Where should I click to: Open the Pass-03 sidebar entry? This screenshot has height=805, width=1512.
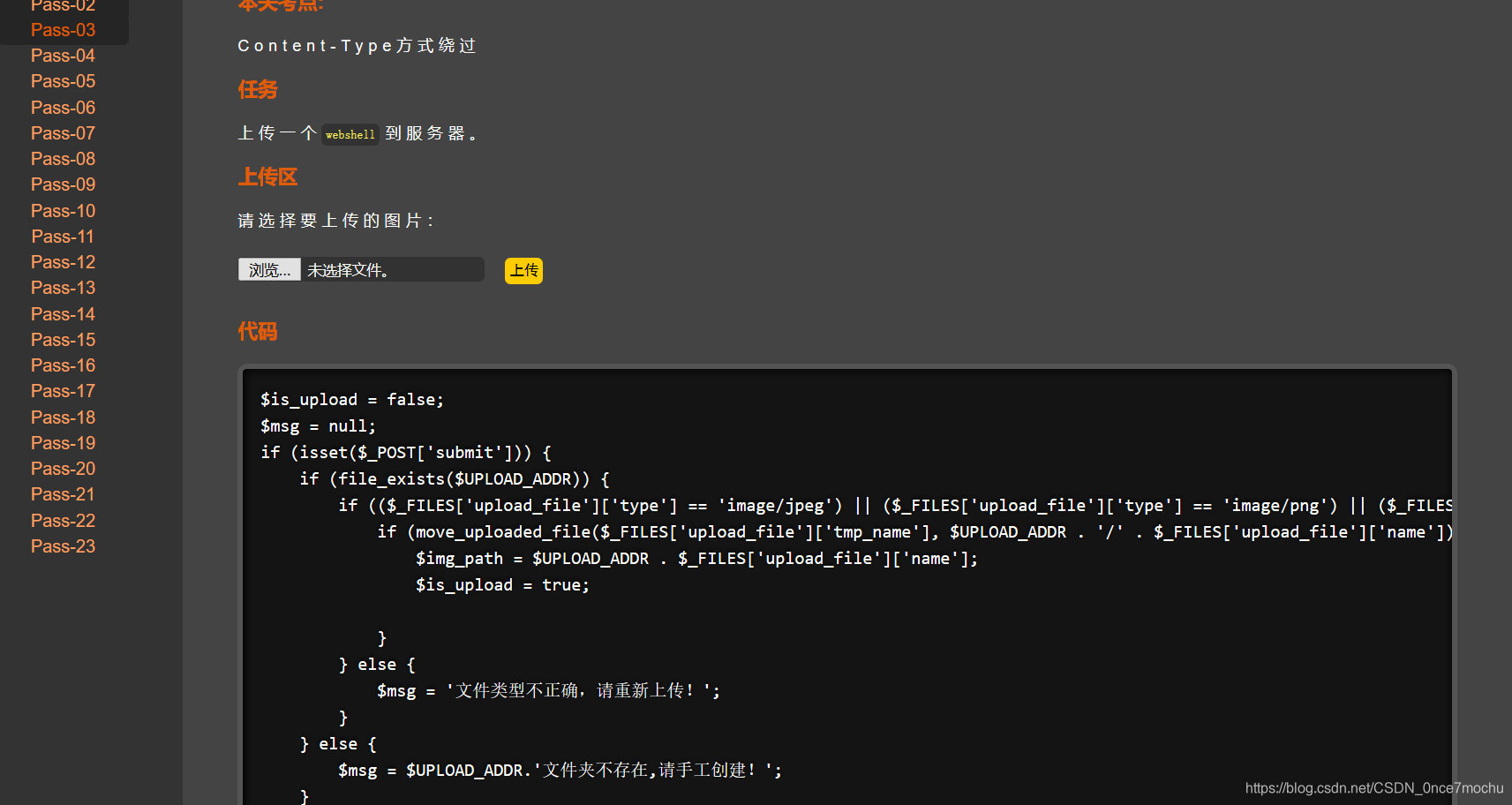63,30
